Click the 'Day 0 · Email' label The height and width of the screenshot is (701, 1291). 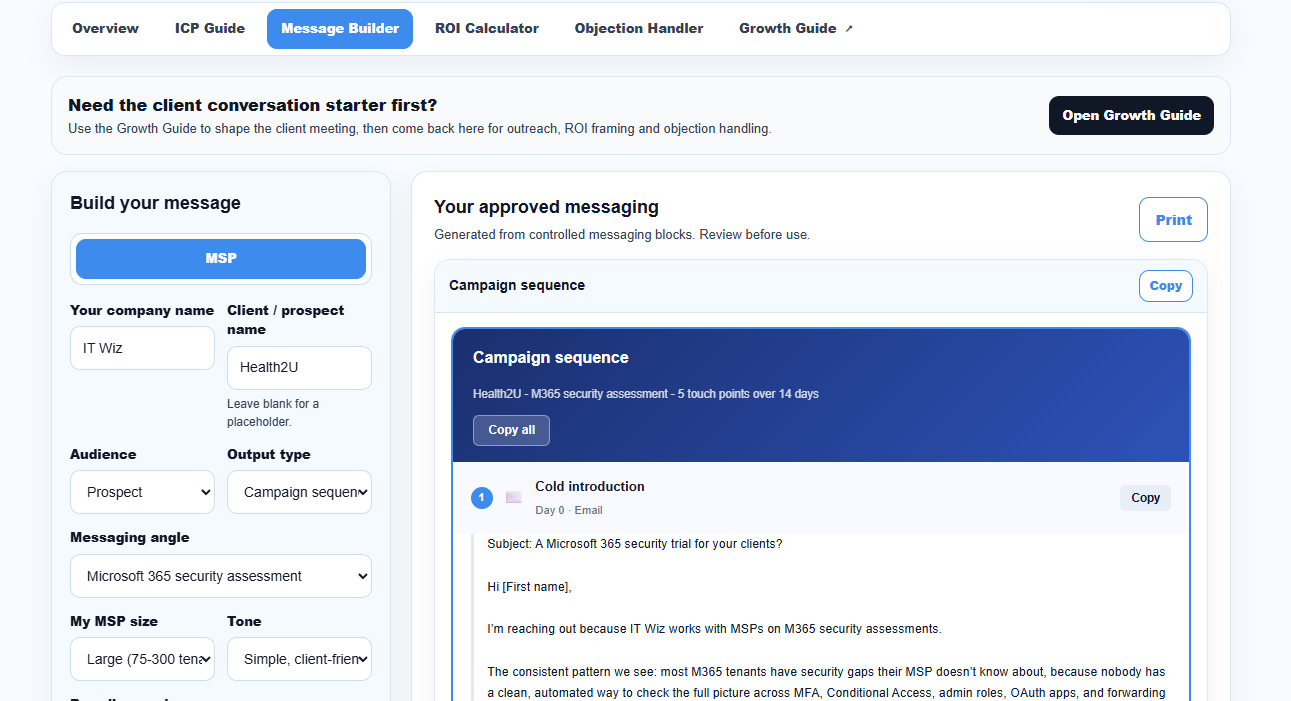pyautogui.click(x=569, y=510)
